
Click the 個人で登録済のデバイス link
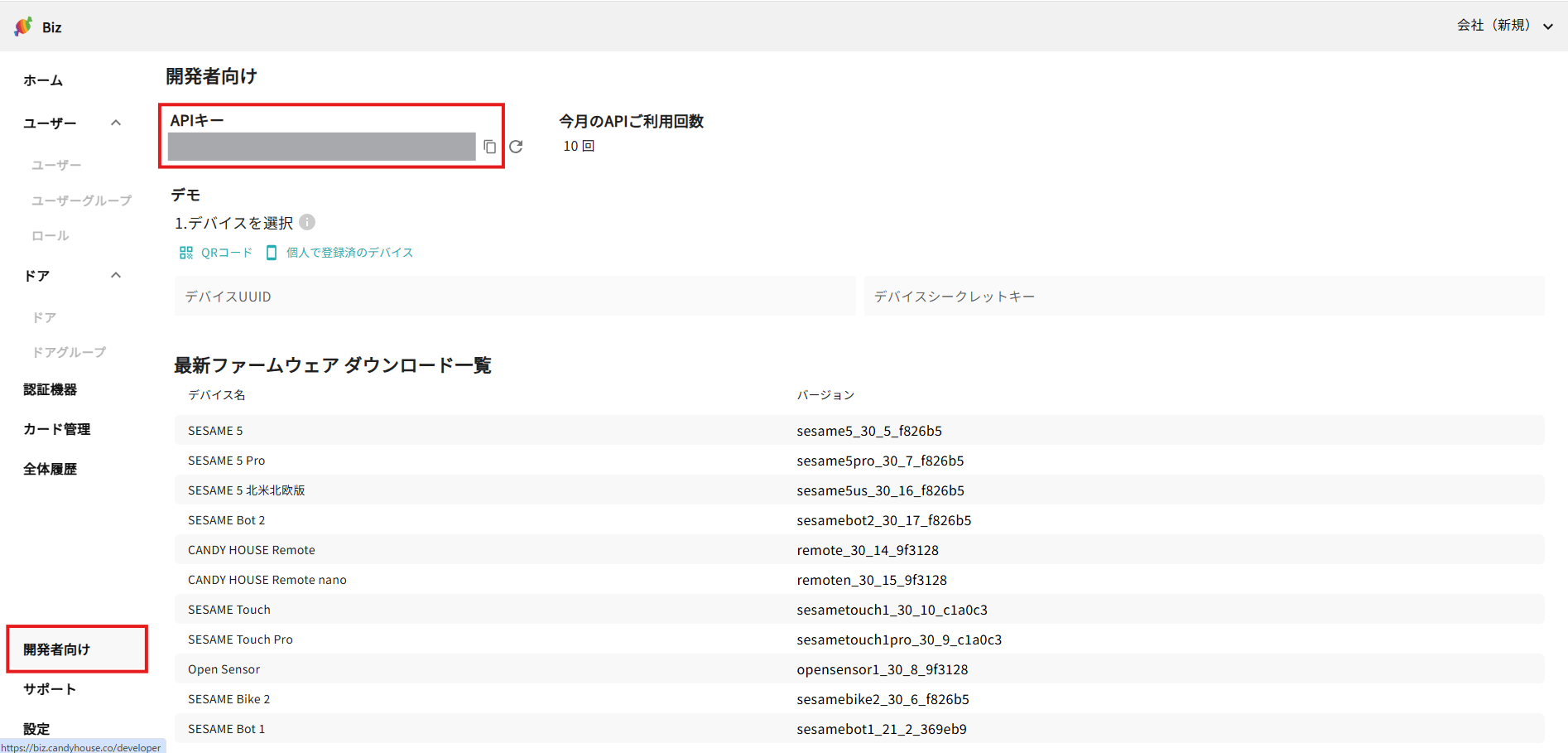click(x=349, y=253)
